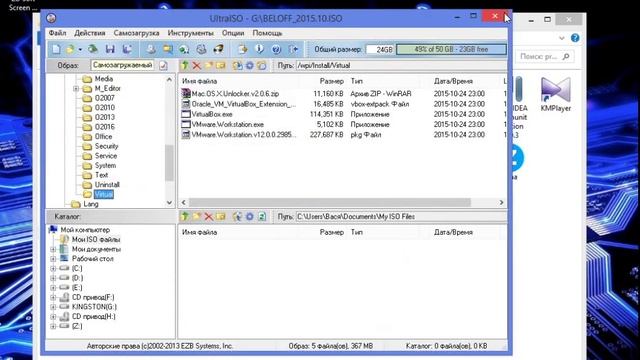Expand the (C:) drive node

click(53, 269)
